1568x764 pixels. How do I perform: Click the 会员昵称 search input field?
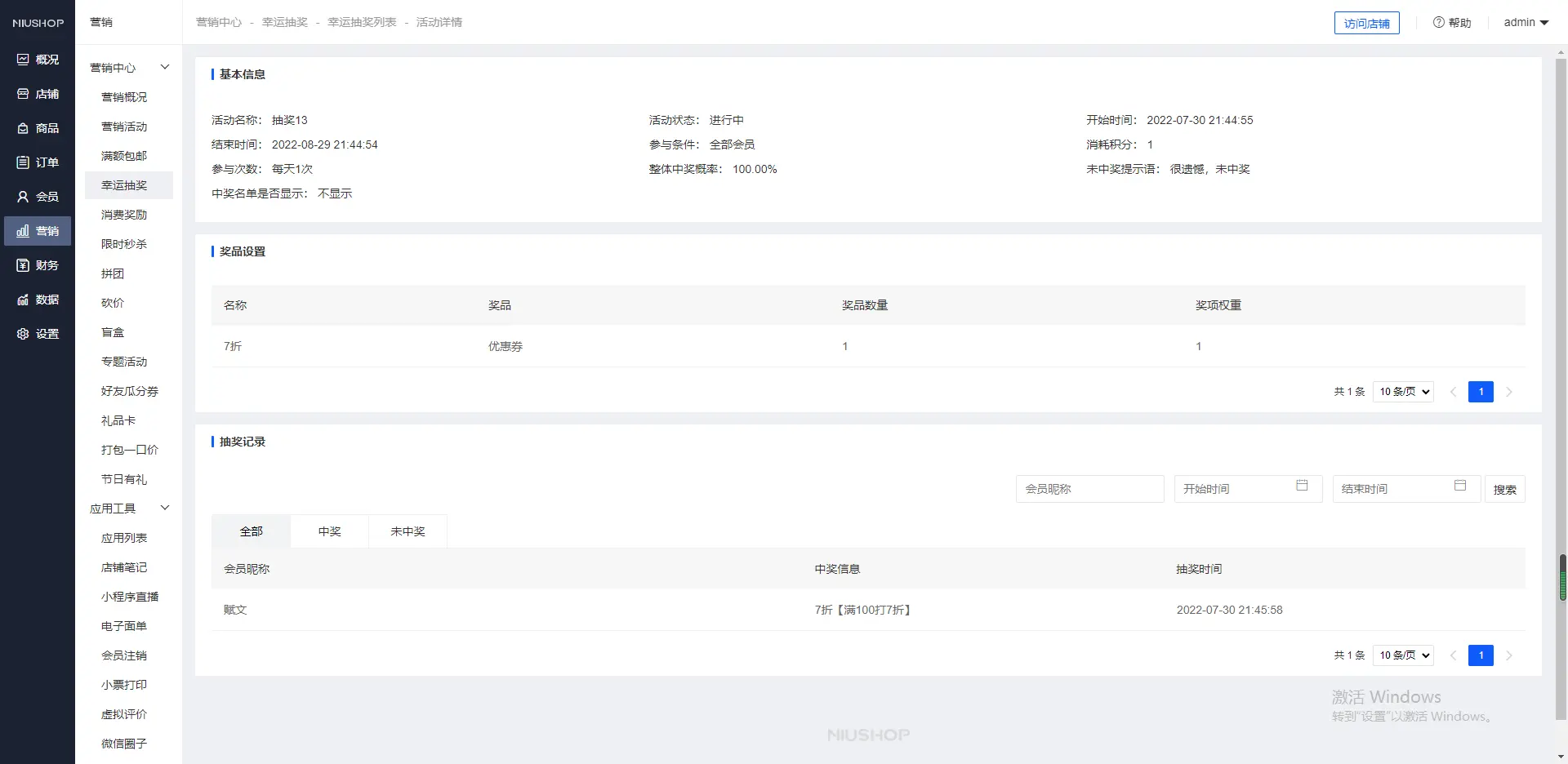[x=1089, y=489]
